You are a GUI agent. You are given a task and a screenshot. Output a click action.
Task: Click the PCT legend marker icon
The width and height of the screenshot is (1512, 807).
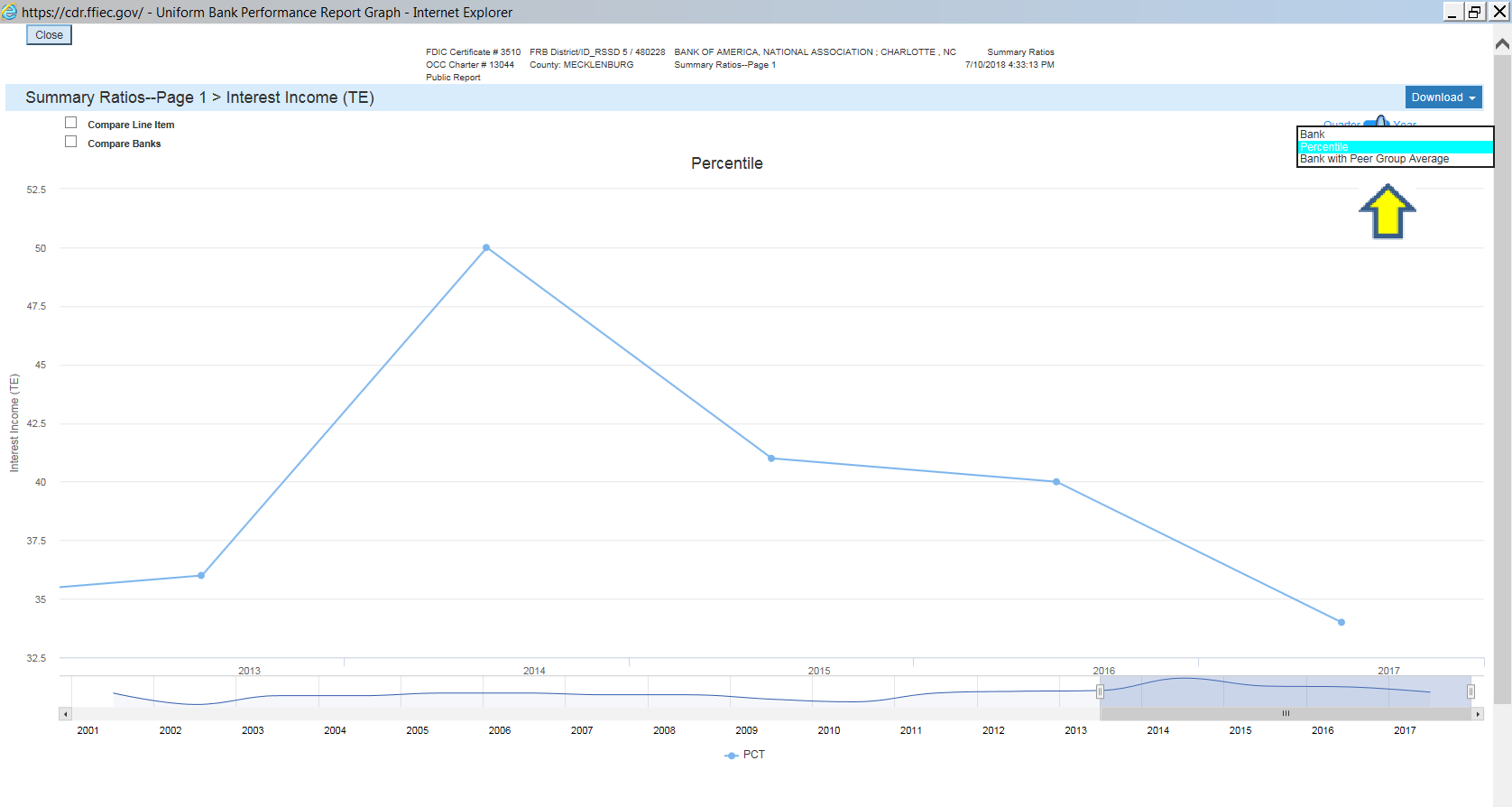click(732, 756)
